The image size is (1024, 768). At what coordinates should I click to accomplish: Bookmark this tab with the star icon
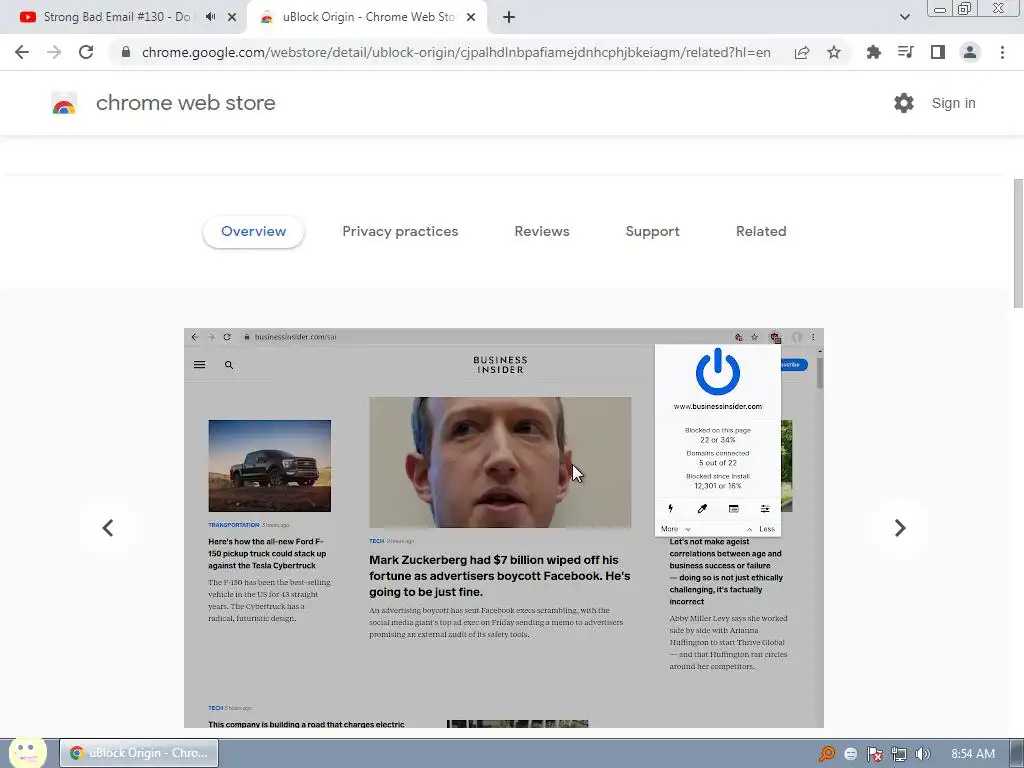834,52
